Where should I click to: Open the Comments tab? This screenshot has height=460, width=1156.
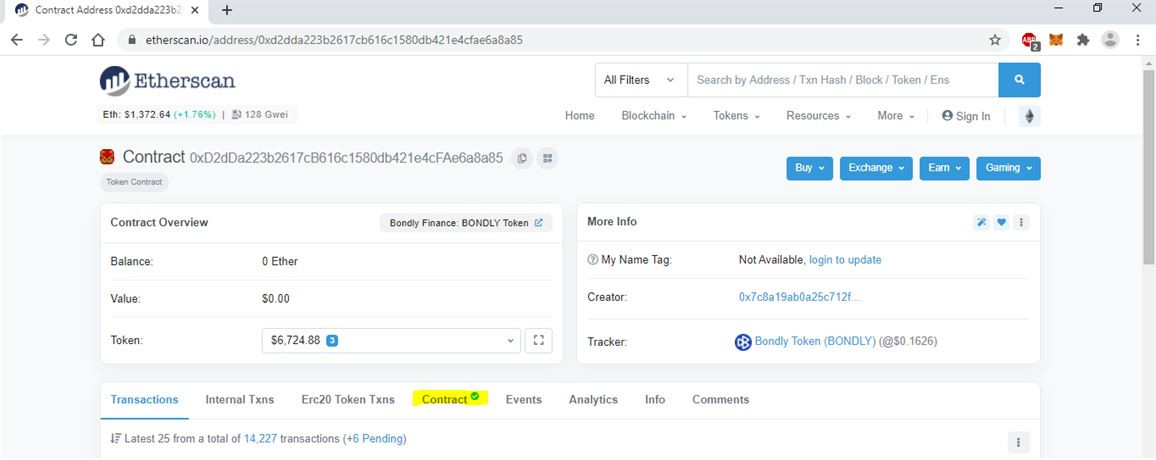(720, 400)
